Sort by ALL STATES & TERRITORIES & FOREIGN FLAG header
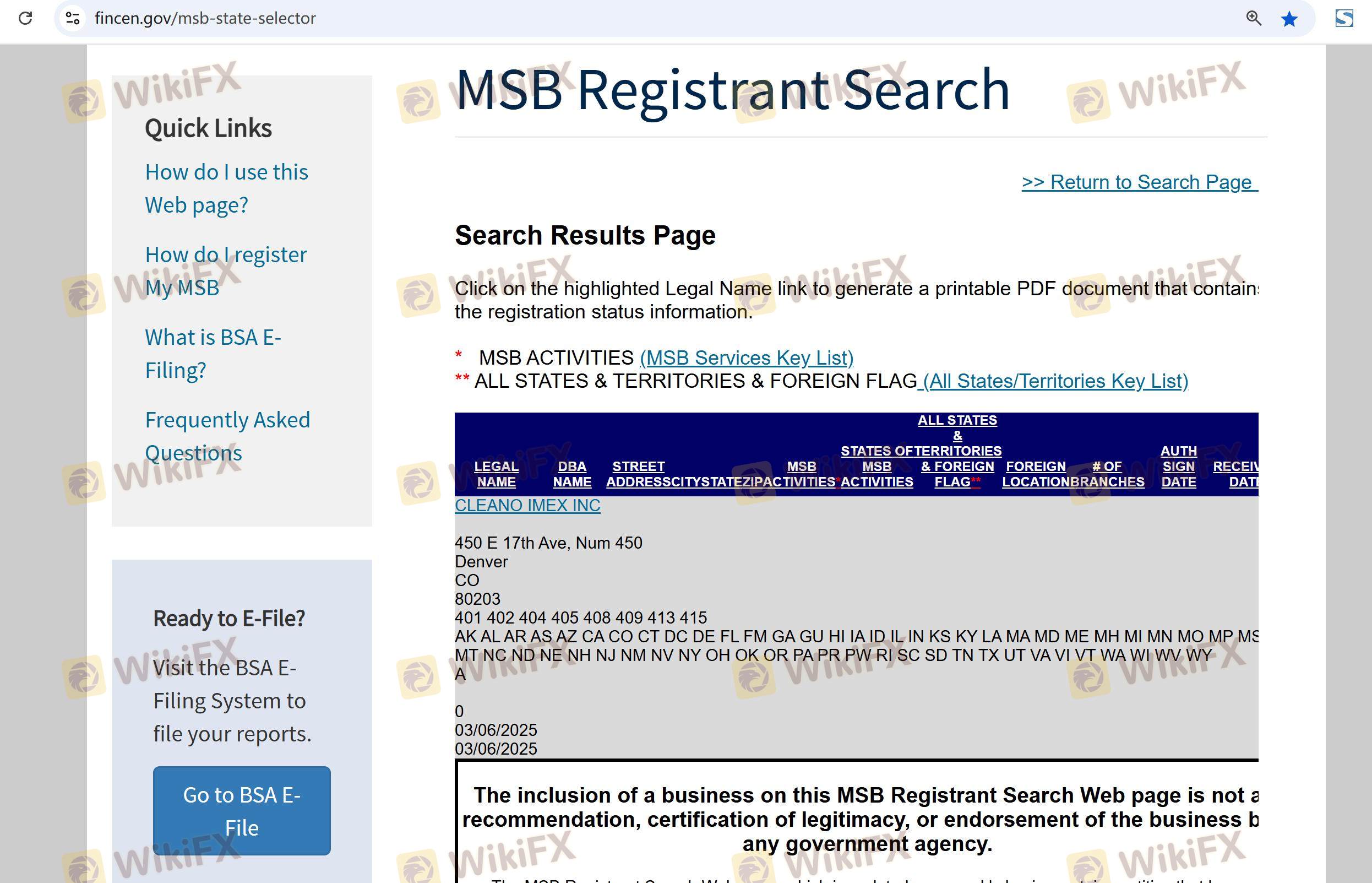 click(957, 451)
